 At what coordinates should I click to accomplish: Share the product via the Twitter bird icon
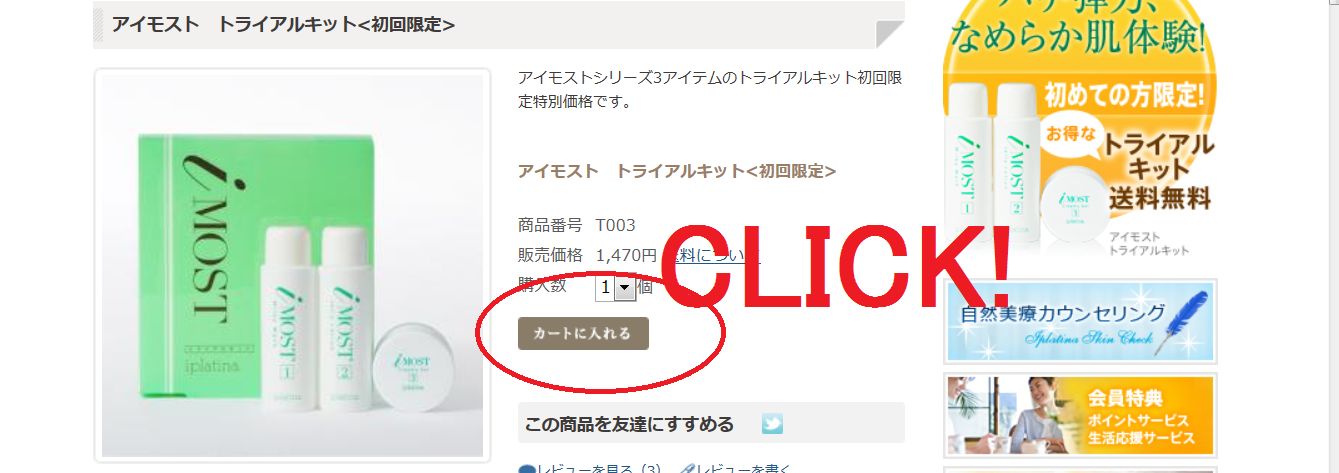click(x=772, y=424)
